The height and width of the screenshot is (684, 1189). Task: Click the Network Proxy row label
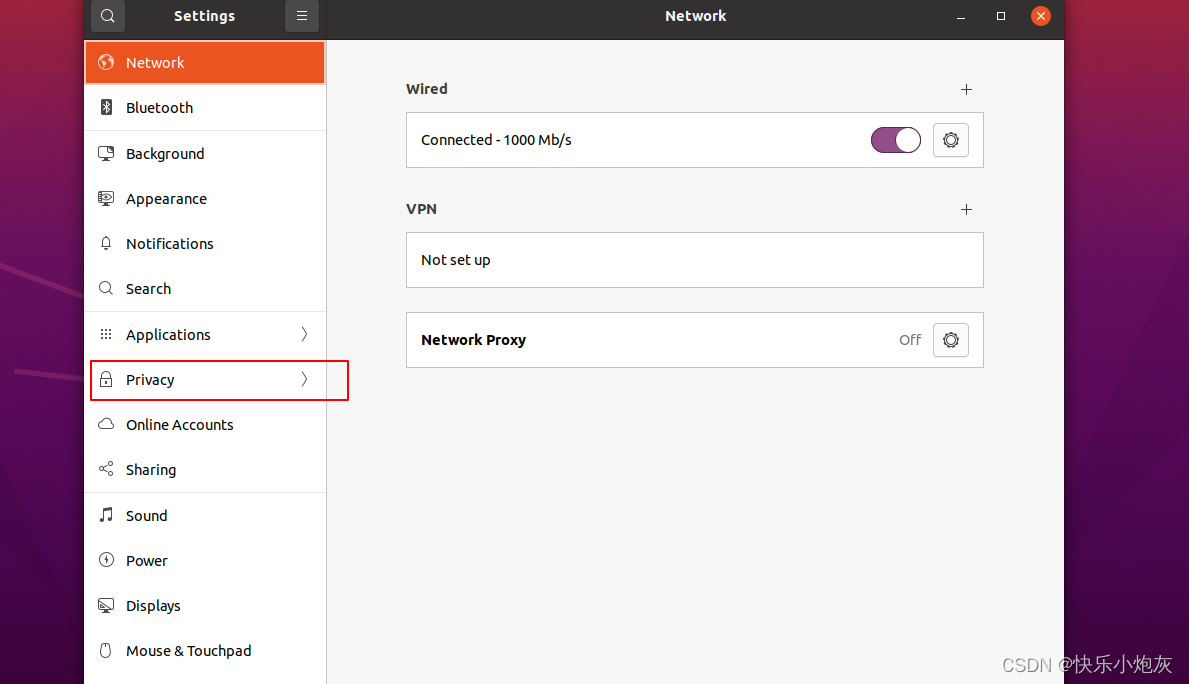(x=473, y=340)
